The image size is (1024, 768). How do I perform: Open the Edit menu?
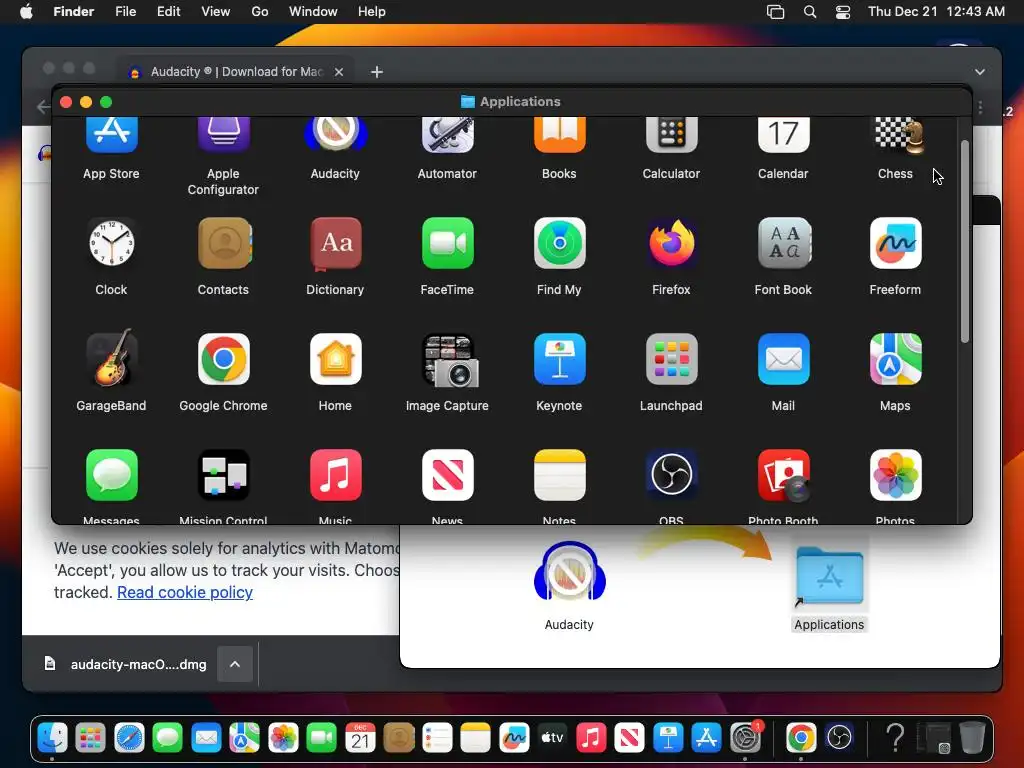point(168,11)
